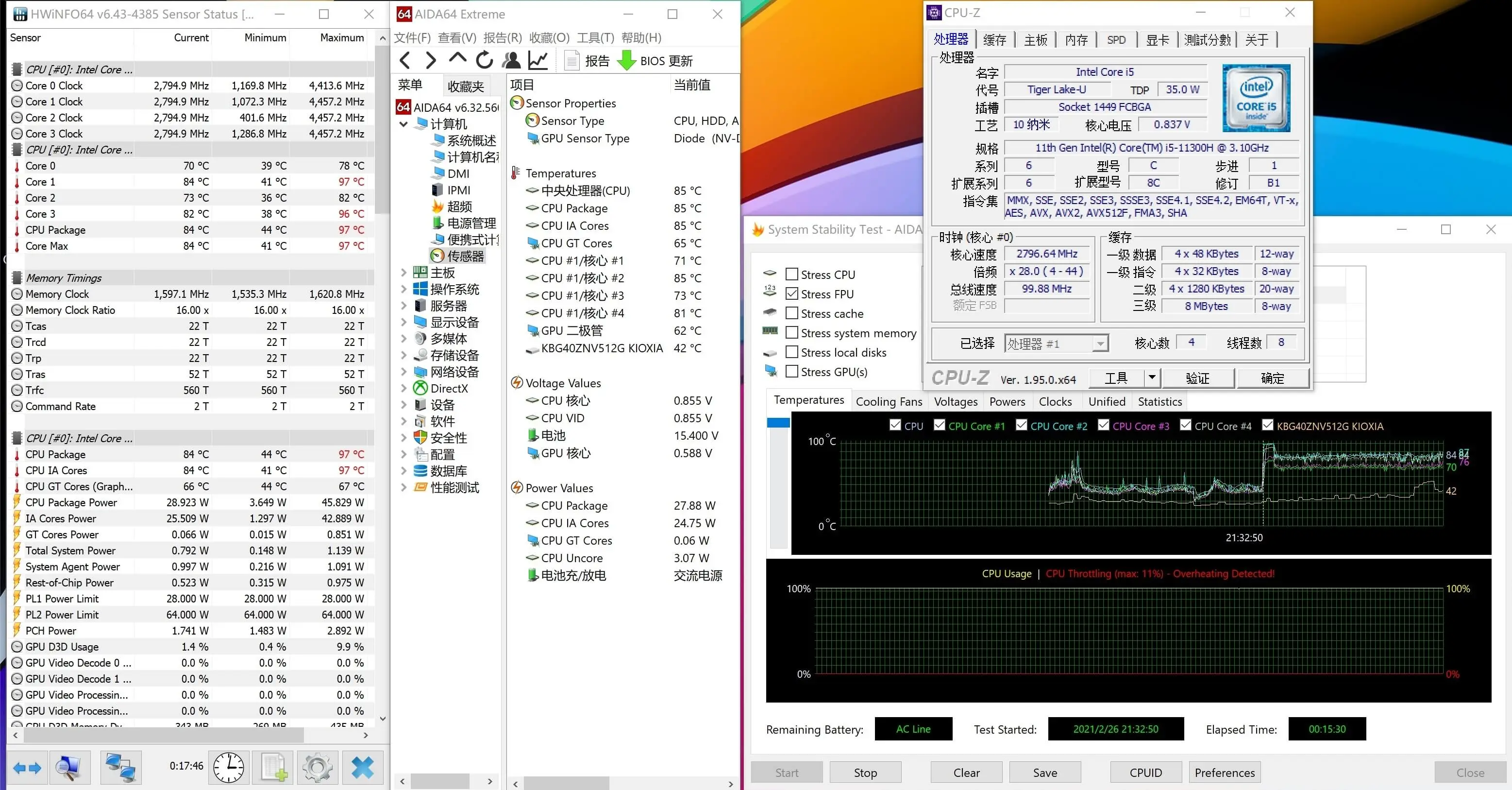Open the 处理器 #1 selection dropdown in CPU-Z
This screenshot has width=1512, height=790.
point(1100,343)
